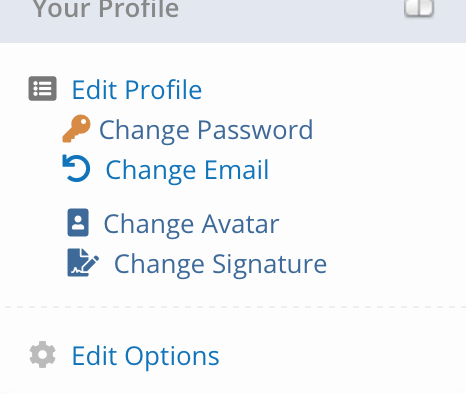Click the word Signature in Change Signature

[269, 265]
